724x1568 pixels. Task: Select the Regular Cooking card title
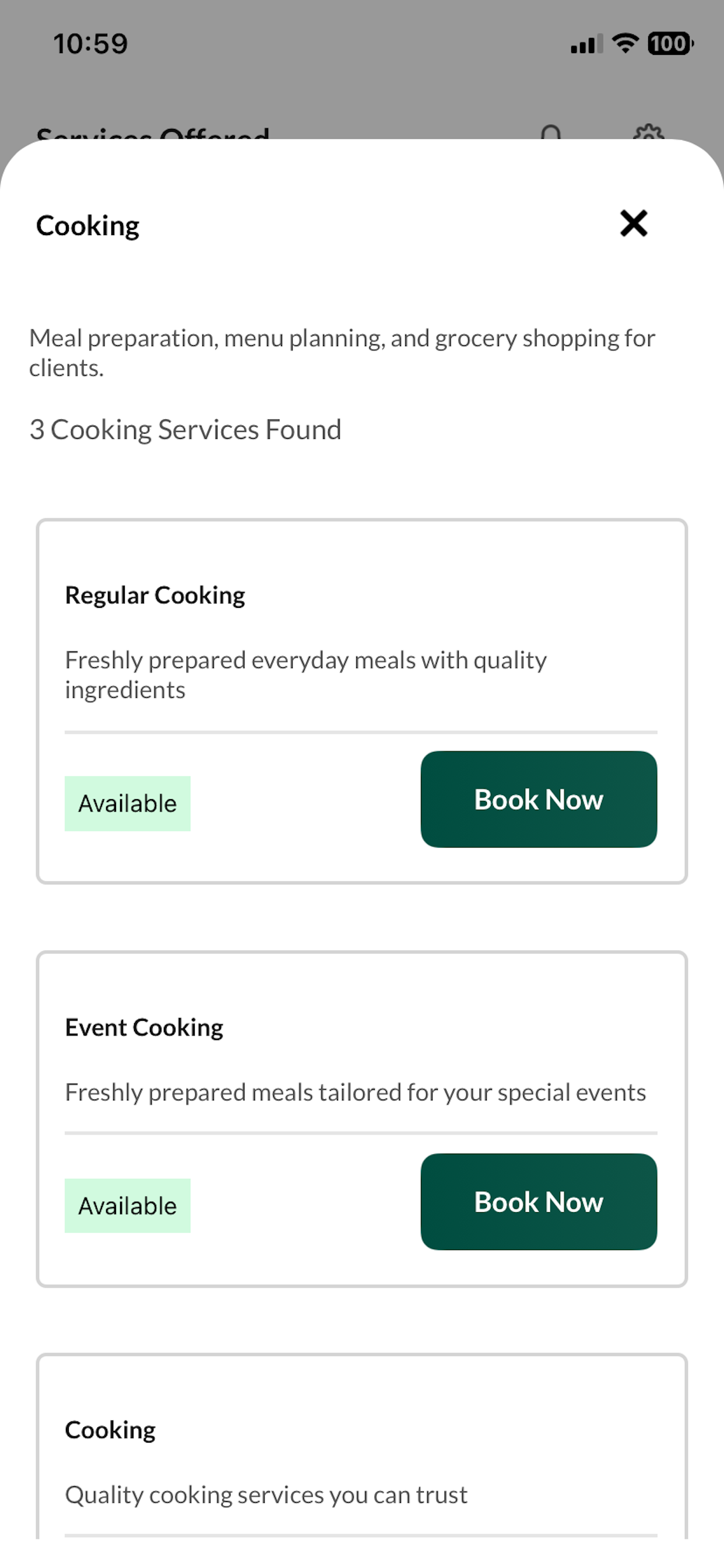pos(155,596)
